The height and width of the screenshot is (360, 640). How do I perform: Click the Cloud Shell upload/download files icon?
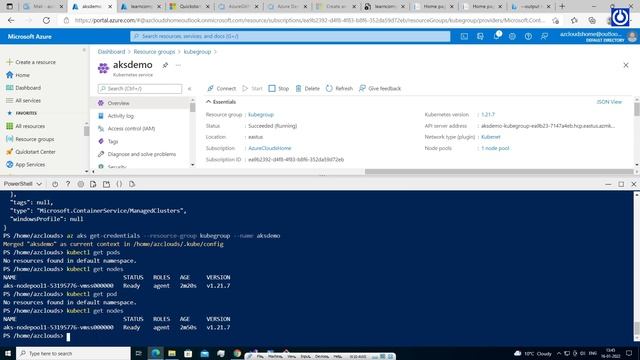(93, 184)
